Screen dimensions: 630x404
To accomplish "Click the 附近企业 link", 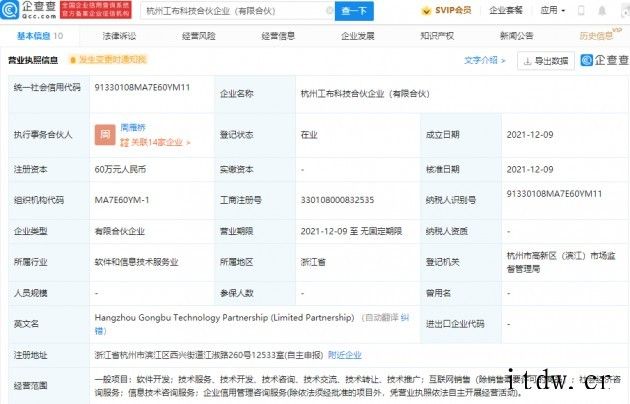I will click(x=344, y=355).
